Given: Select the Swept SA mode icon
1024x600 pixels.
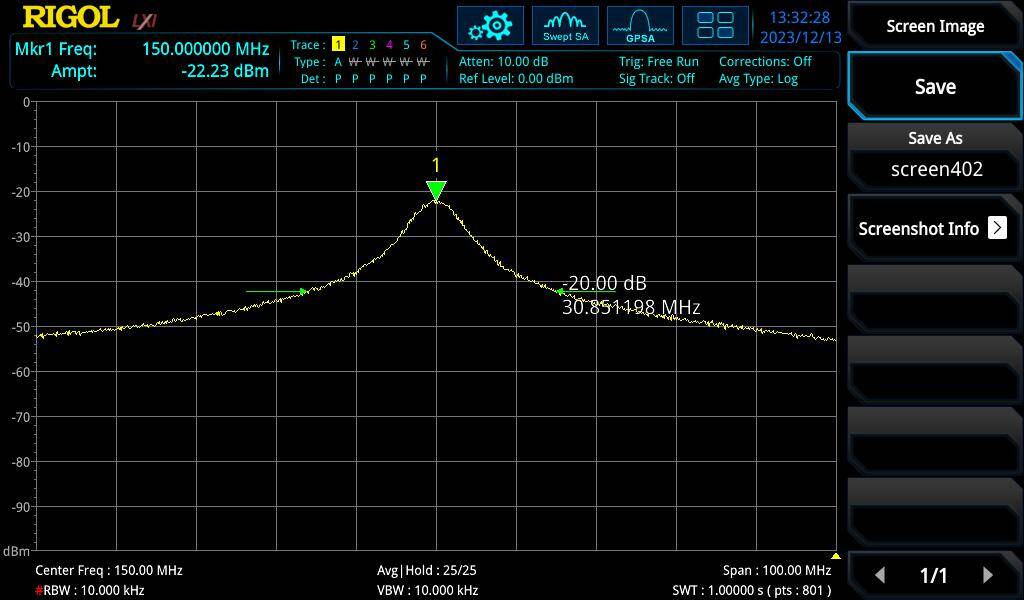Looking at the screenshot, I should pyautogui.click(x=565, y=26).
